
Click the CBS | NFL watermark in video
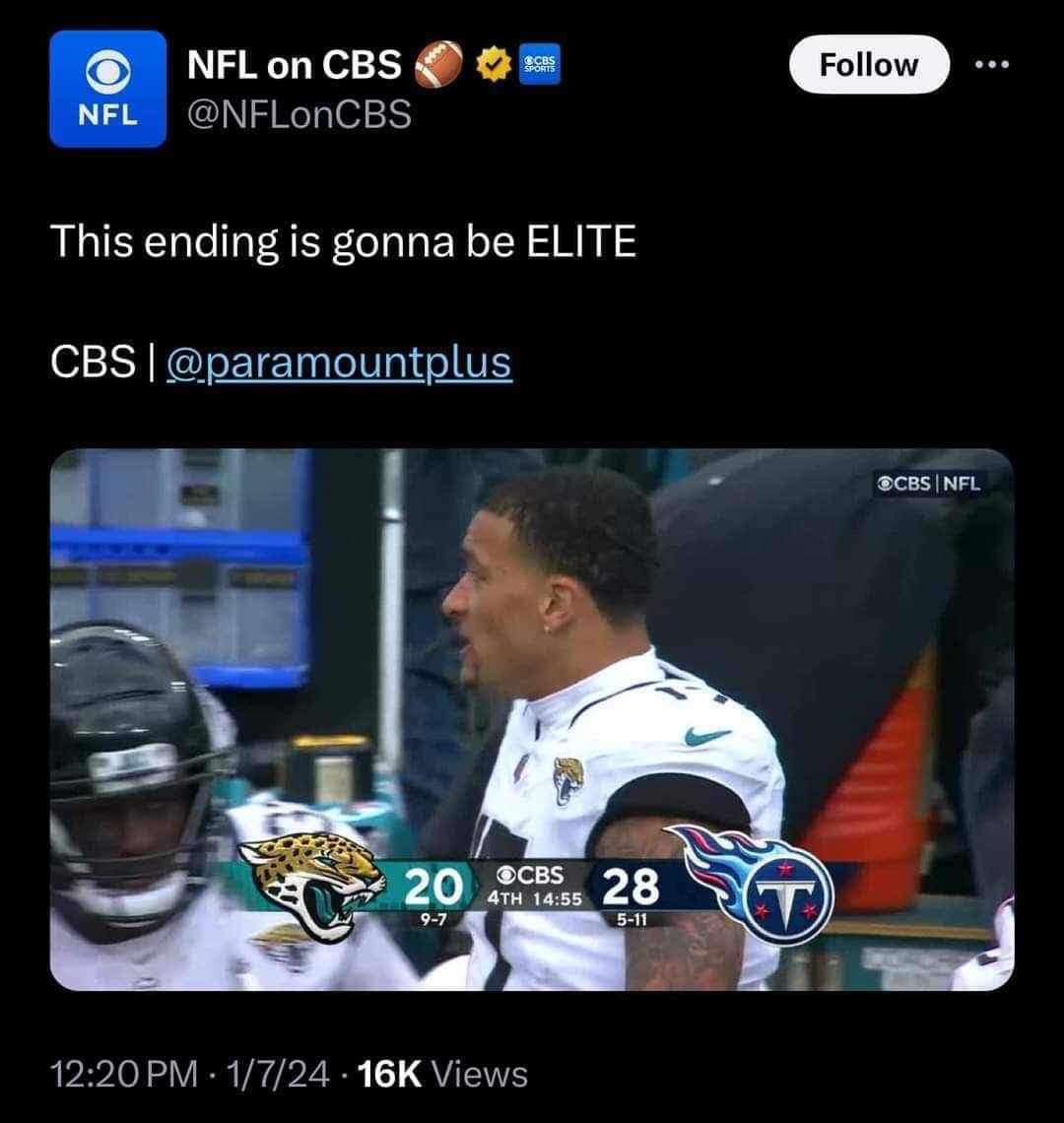(929, 484)
